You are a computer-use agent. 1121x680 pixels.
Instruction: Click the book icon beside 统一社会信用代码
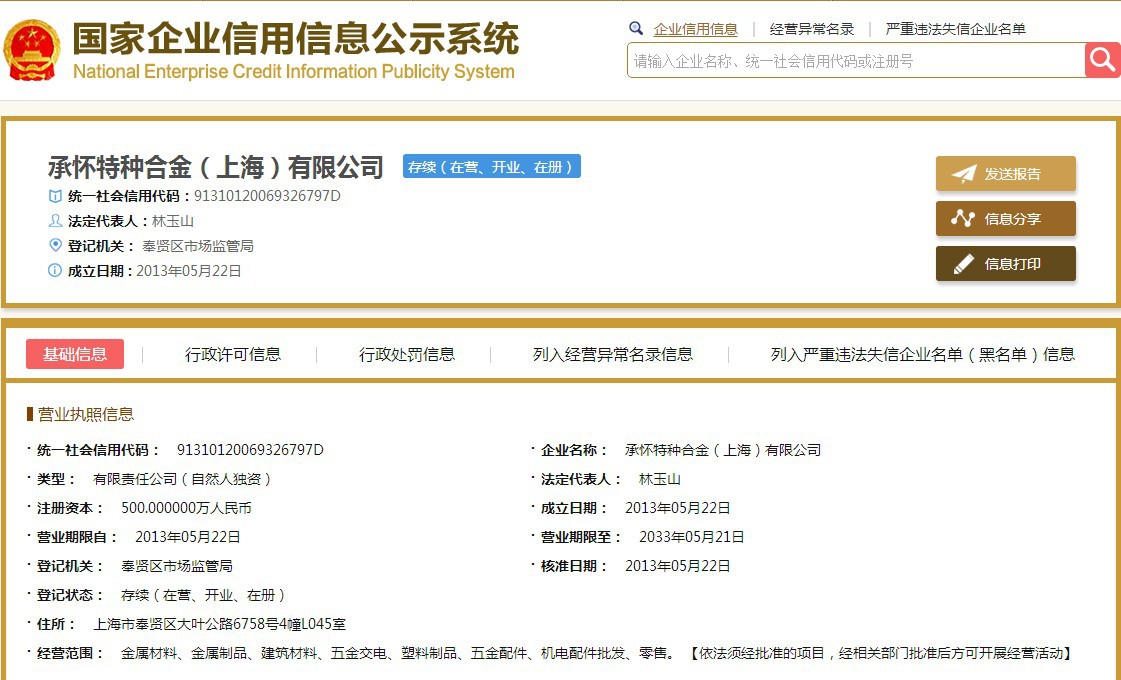coord(55,196)
